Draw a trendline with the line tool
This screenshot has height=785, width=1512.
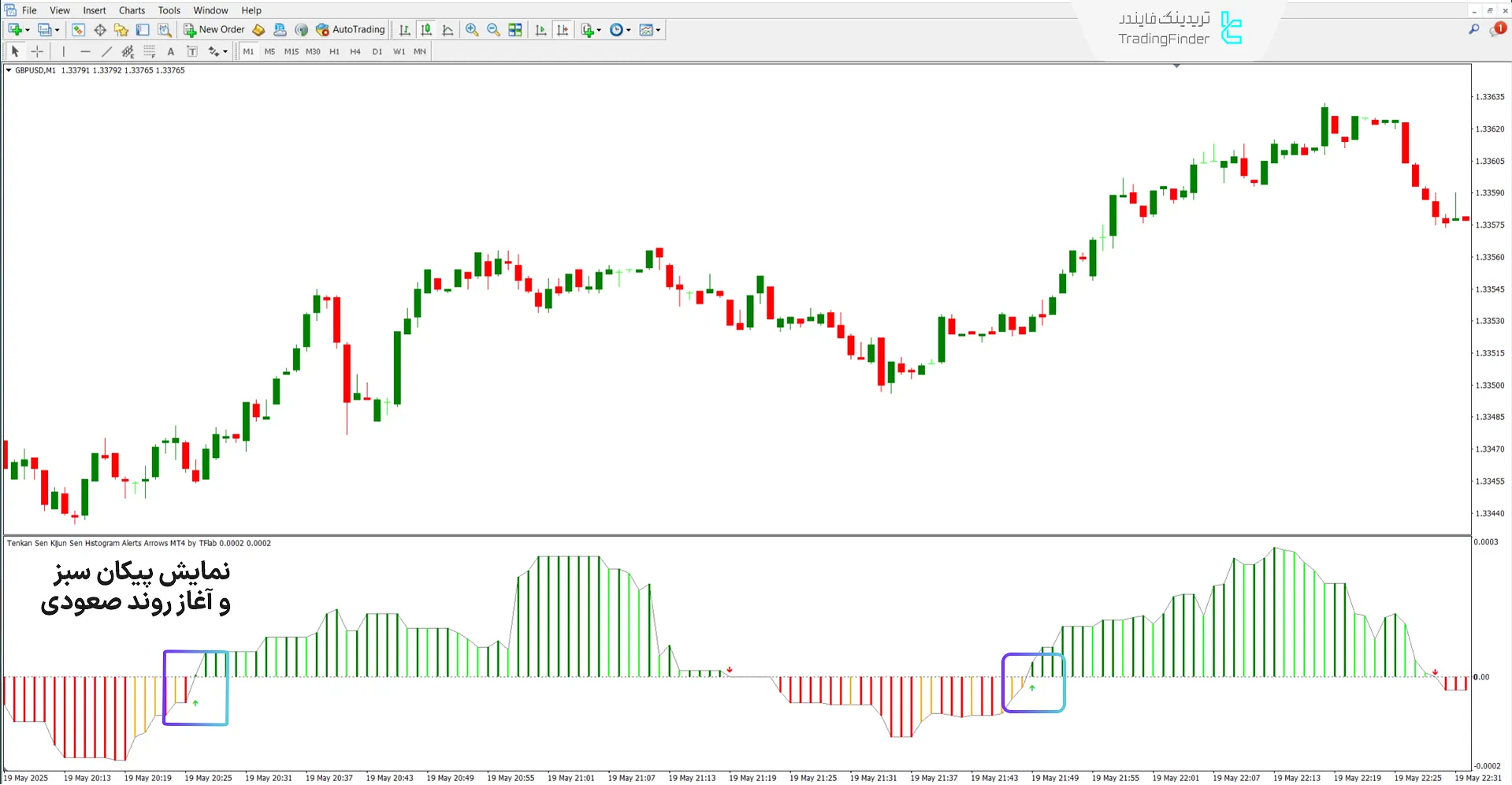[106, 51]
